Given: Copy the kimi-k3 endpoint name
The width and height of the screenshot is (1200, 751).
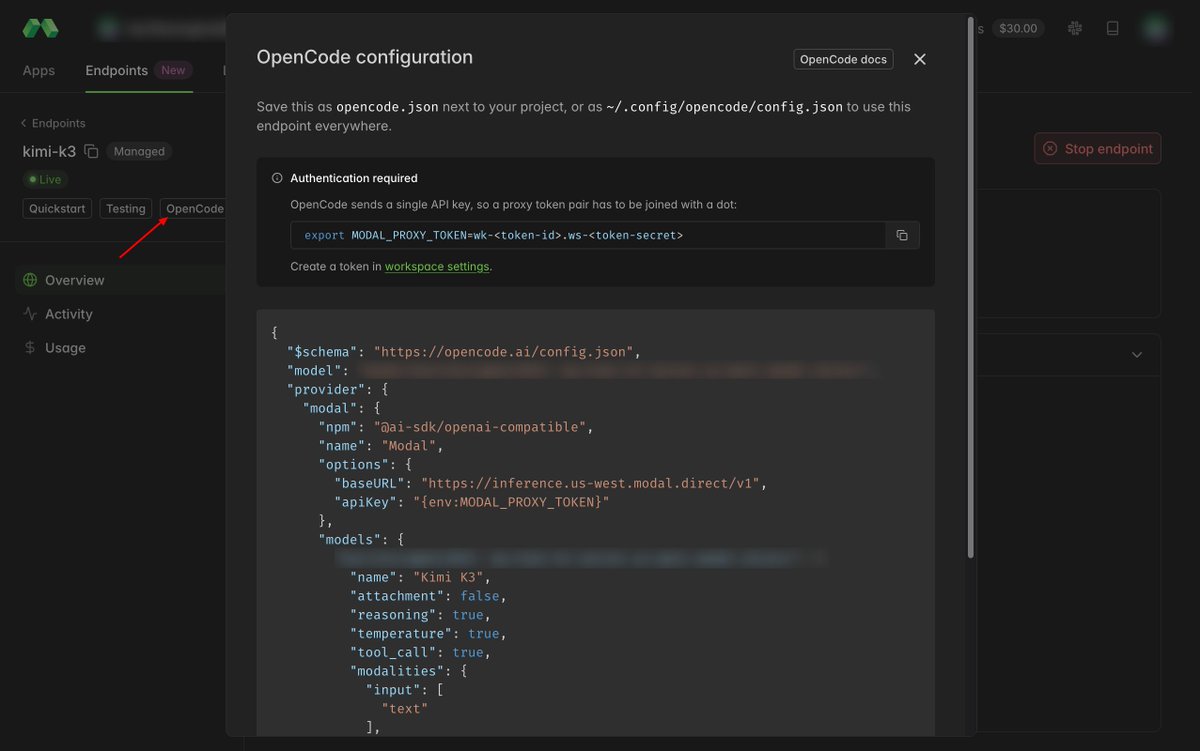Looking at the screenshot, I should click(x=91, y=151).
